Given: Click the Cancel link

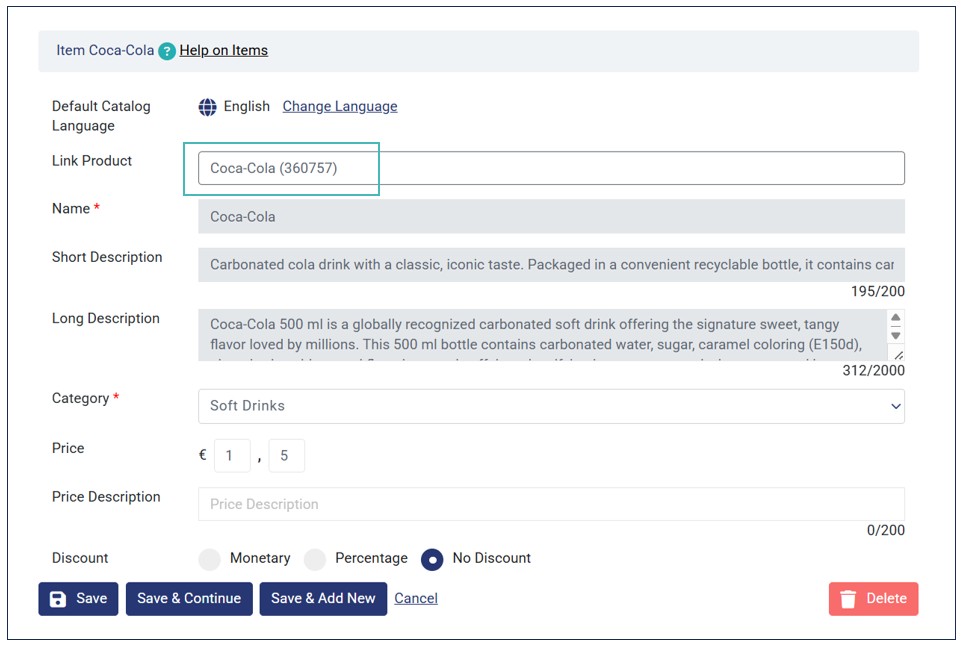Looking at the screenshot, I should tap(416, 598).
